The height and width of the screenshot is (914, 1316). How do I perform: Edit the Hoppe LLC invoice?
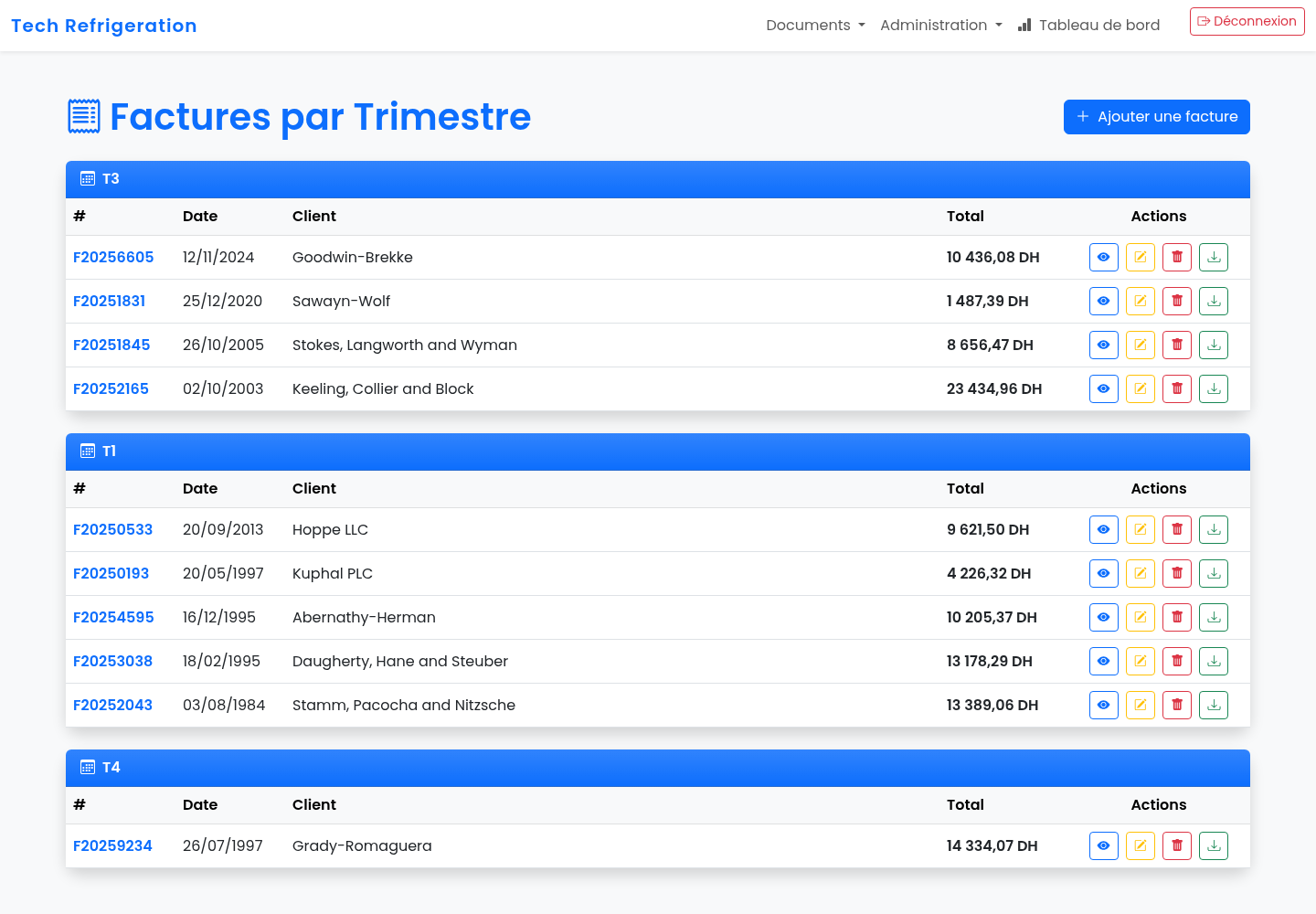click(1141, 530)
